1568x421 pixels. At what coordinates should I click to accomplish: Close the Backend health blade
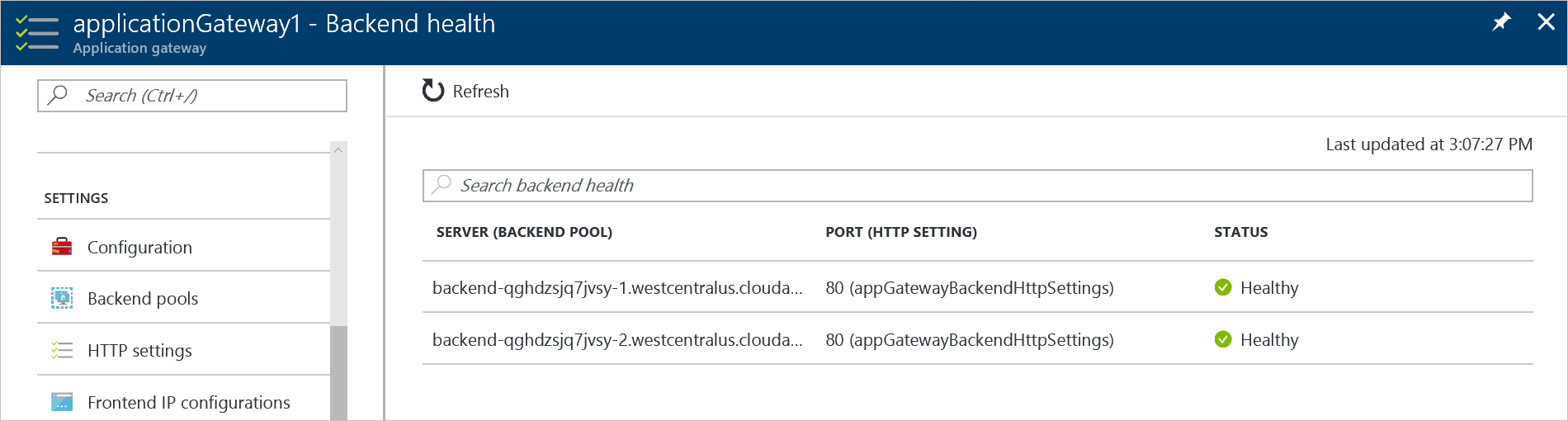(1546, 22)
